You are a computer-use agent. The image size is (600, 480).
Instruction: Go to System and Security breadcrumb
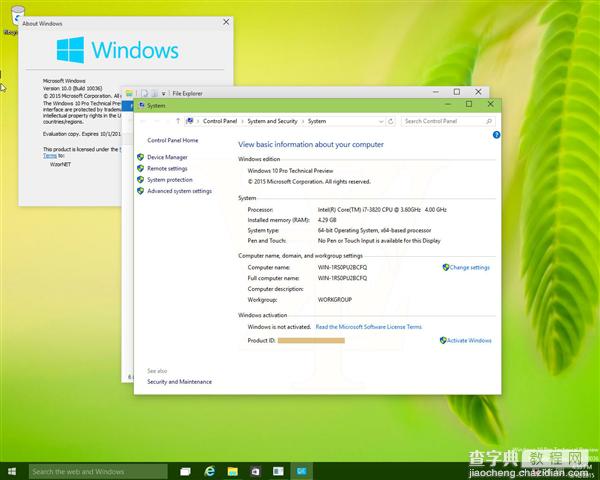point(272,121)
